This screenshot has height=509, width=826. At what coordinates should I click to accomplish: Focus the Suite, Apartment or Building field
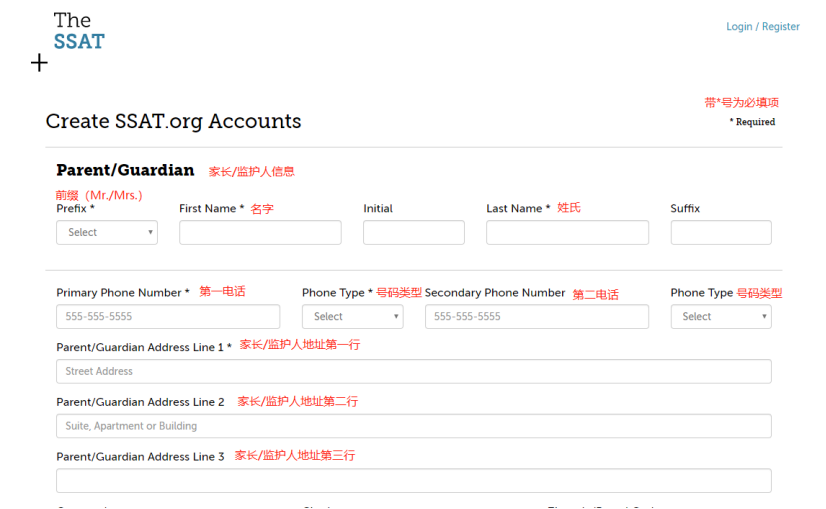[414, 426]
